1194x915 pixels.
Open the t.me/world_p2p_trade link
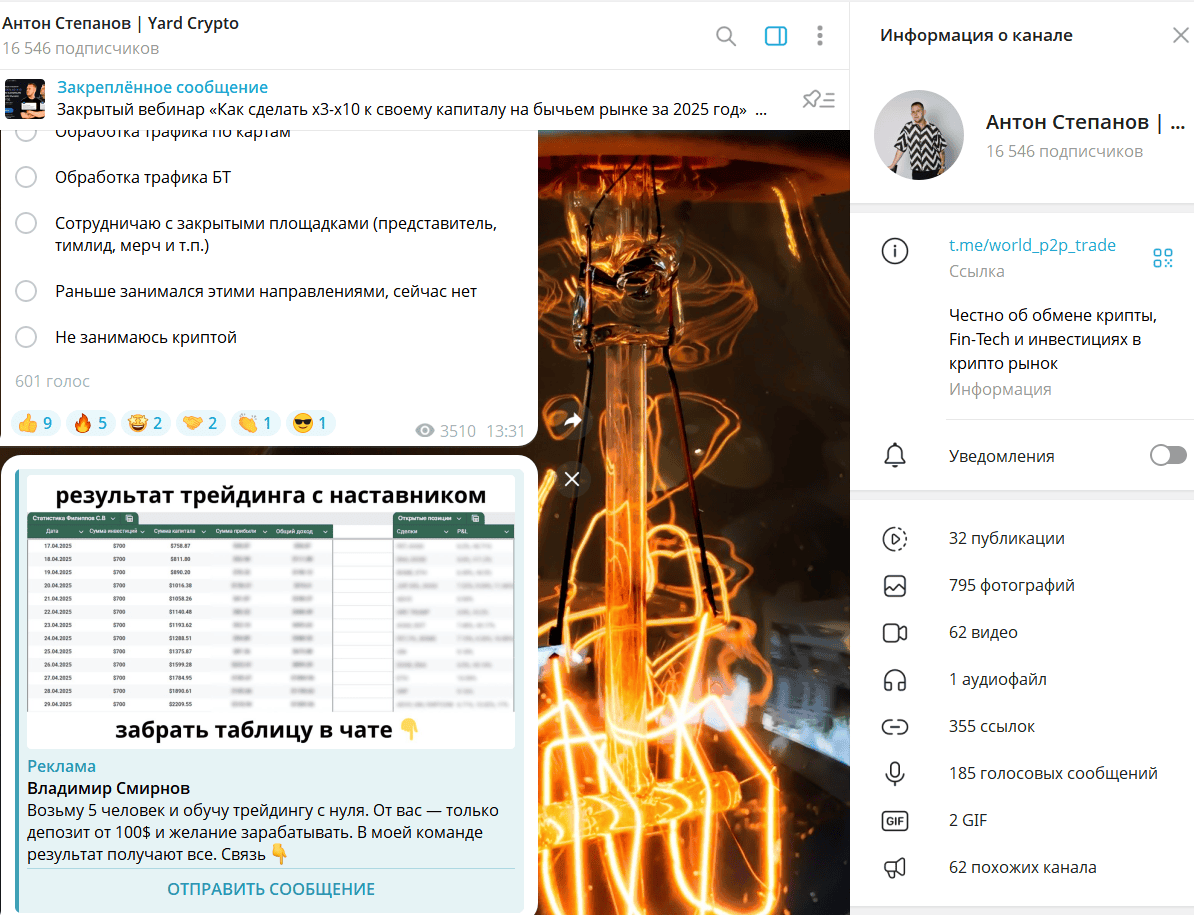1032,245
